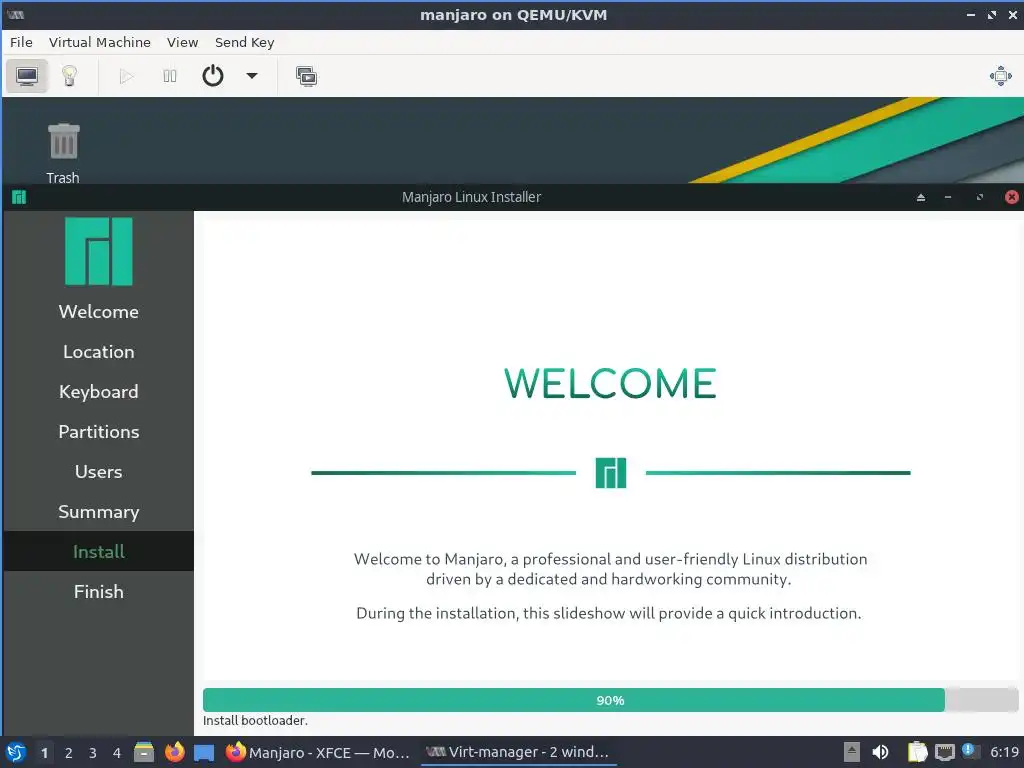This screenshot has width=1024, height=768.
Task: Pause the virtual machine
Action: click(170, 76)
